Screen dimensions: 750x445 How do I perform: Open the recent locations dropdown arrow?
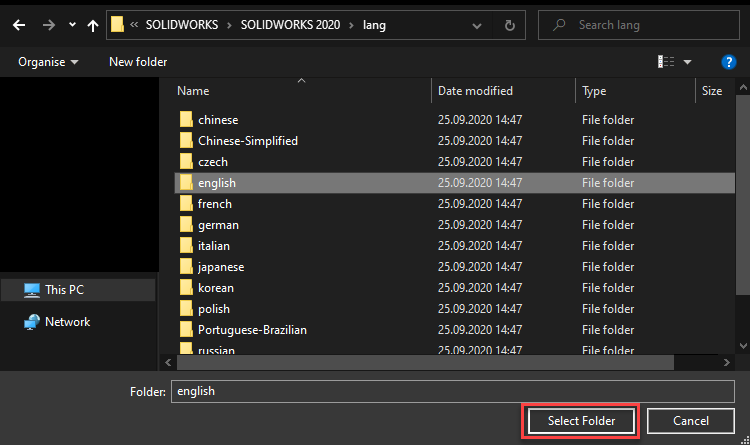pos(71,25)
